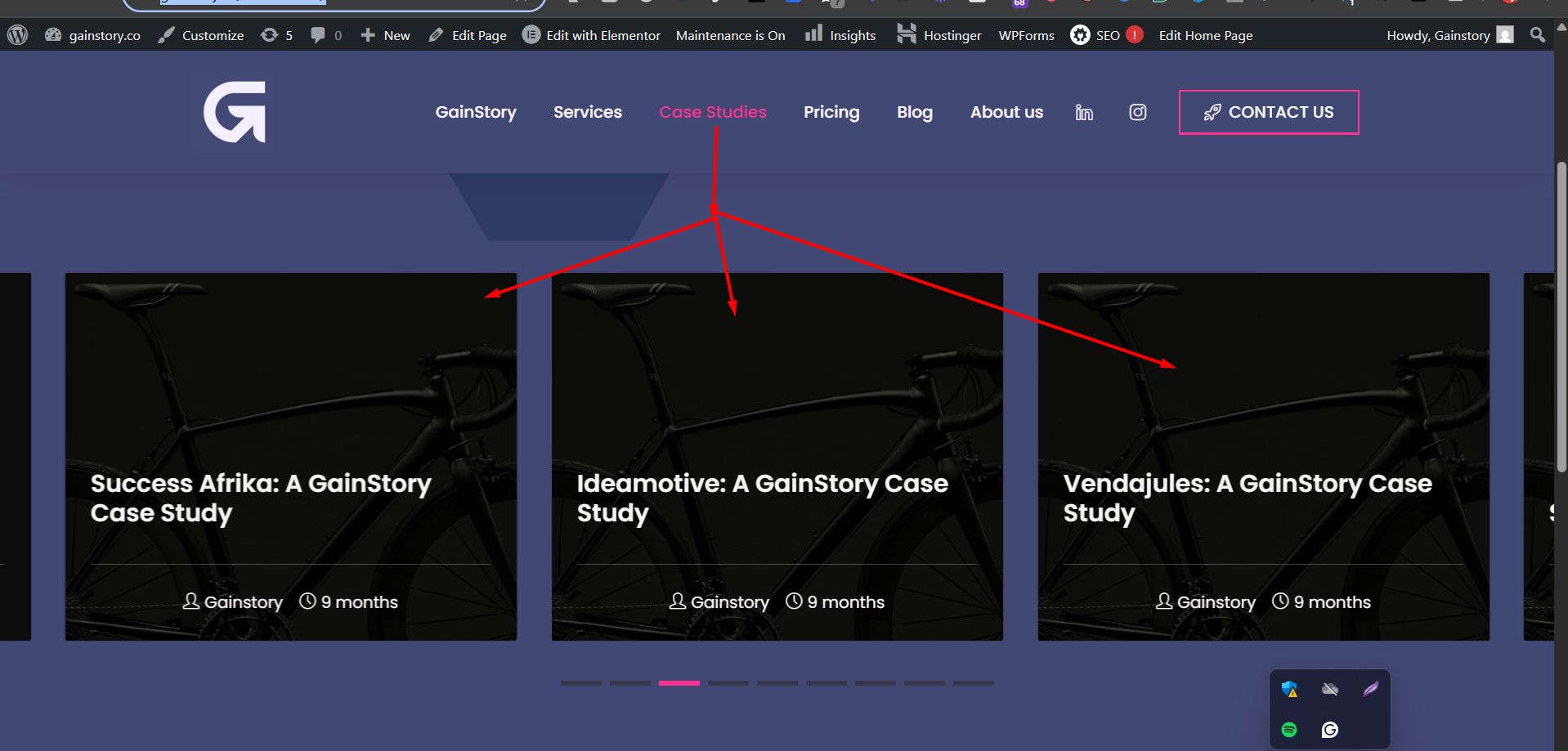Open the SEO admin menu
The height and width of the screenshot is (751, 1568).
1095,35
